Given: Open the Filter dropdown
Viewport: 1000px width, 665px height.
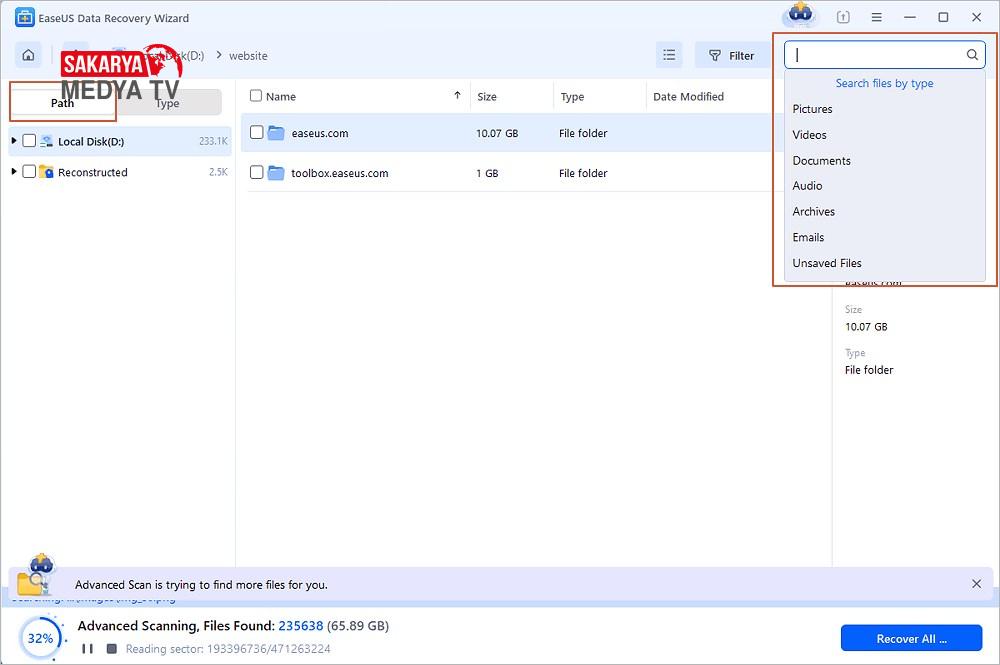Looking at the screenshot, I should (x=732, y=56).
